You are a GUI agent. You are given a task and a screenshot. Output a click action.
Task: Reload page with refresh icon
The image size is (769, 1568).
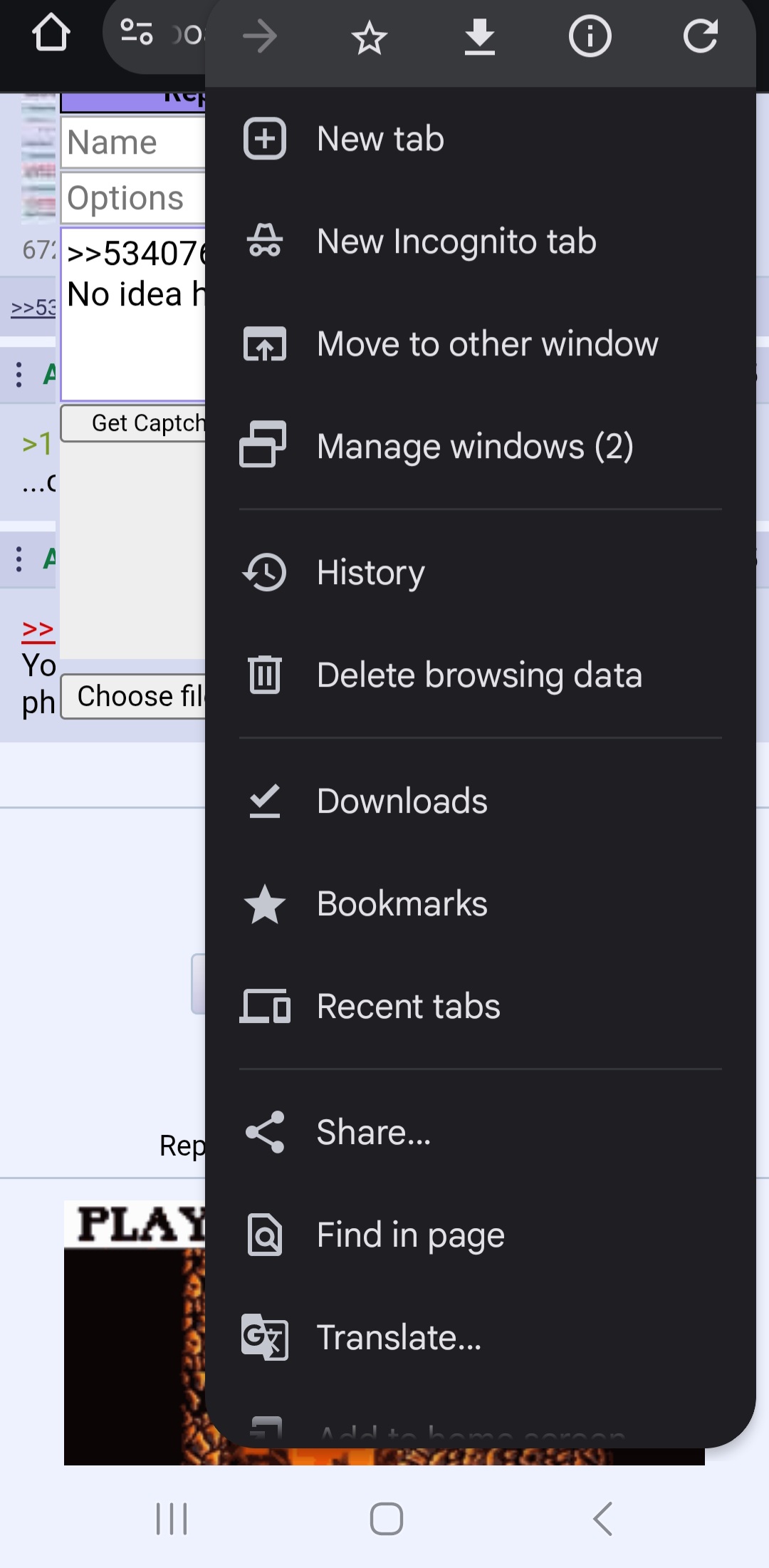click(701, 36)
